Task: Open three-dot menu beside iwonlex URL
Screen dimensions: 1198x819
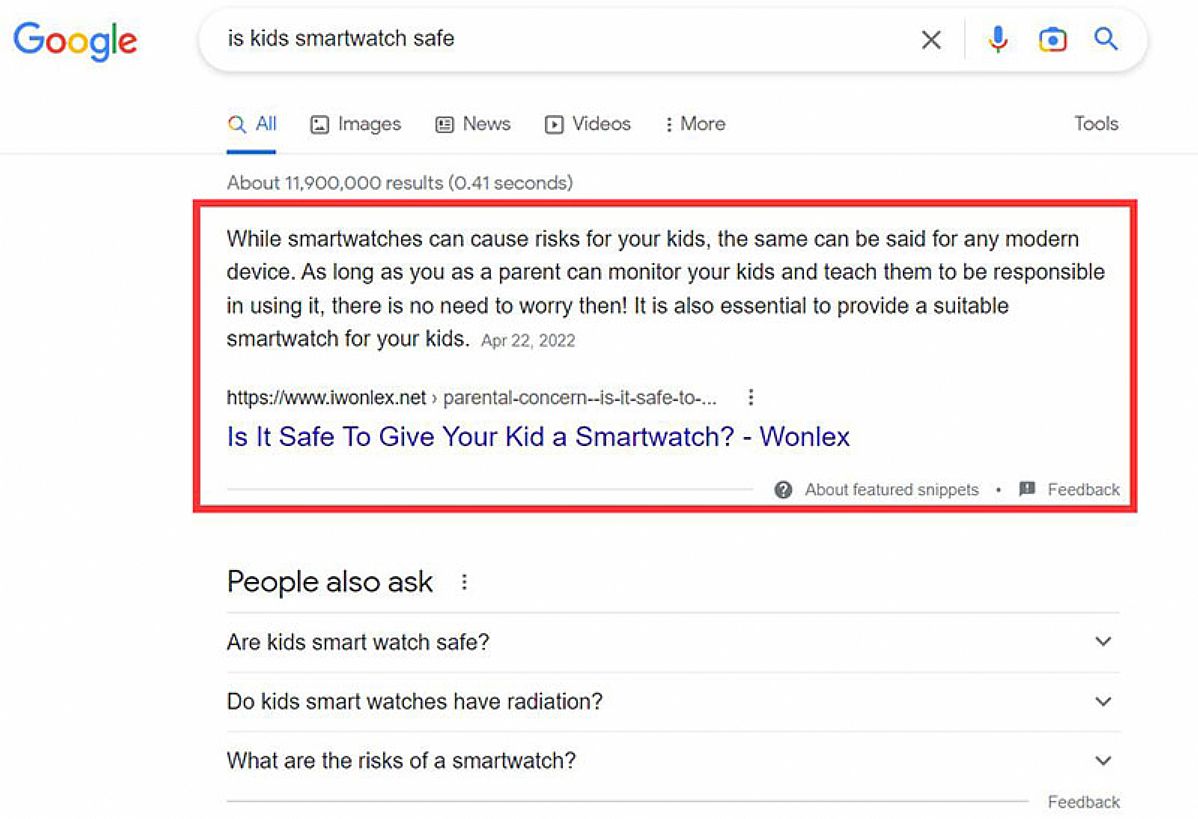Action: click(751, 397)
